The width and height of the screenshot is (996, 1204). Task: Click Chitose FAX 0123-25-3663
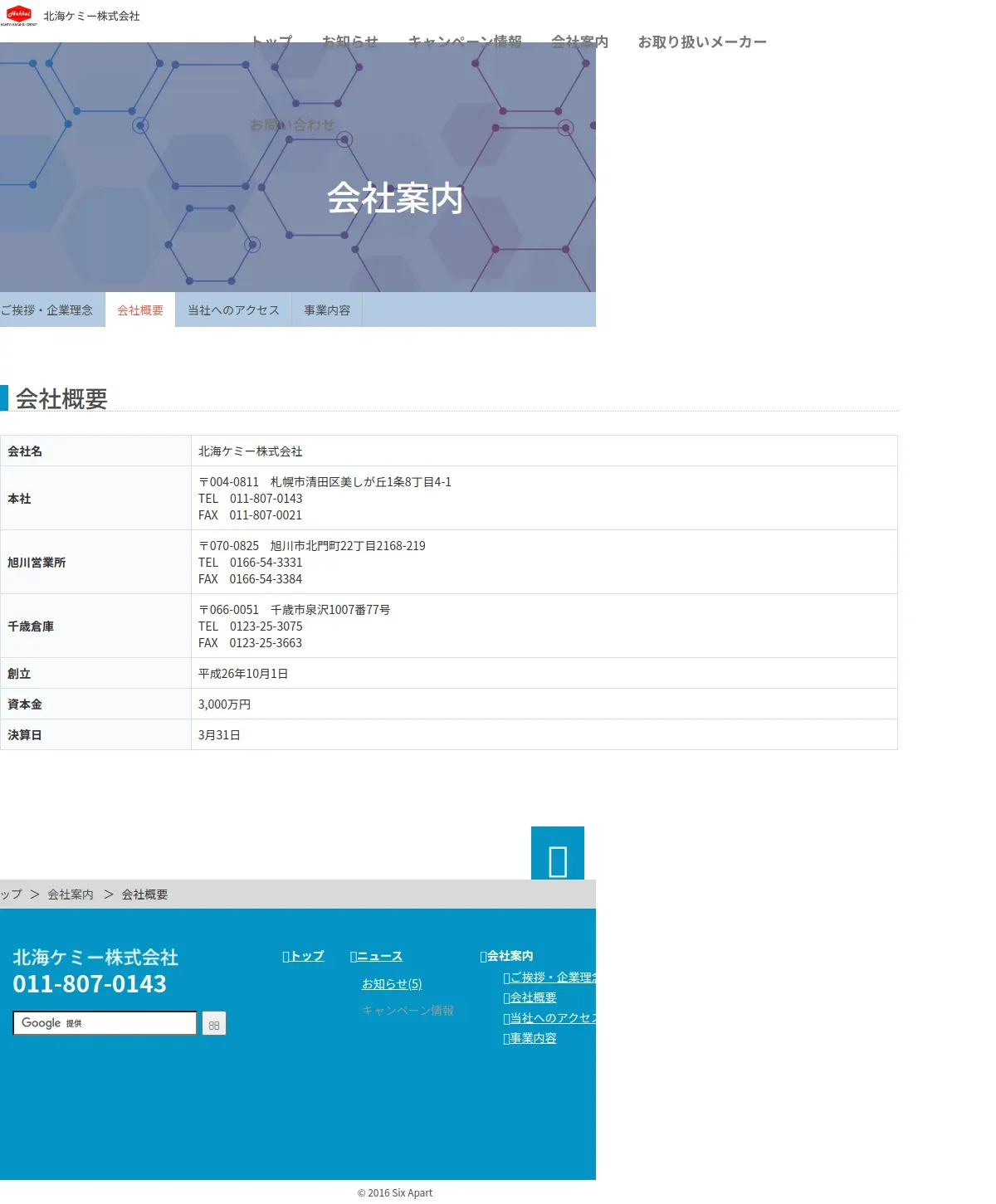tap(251, 643)
